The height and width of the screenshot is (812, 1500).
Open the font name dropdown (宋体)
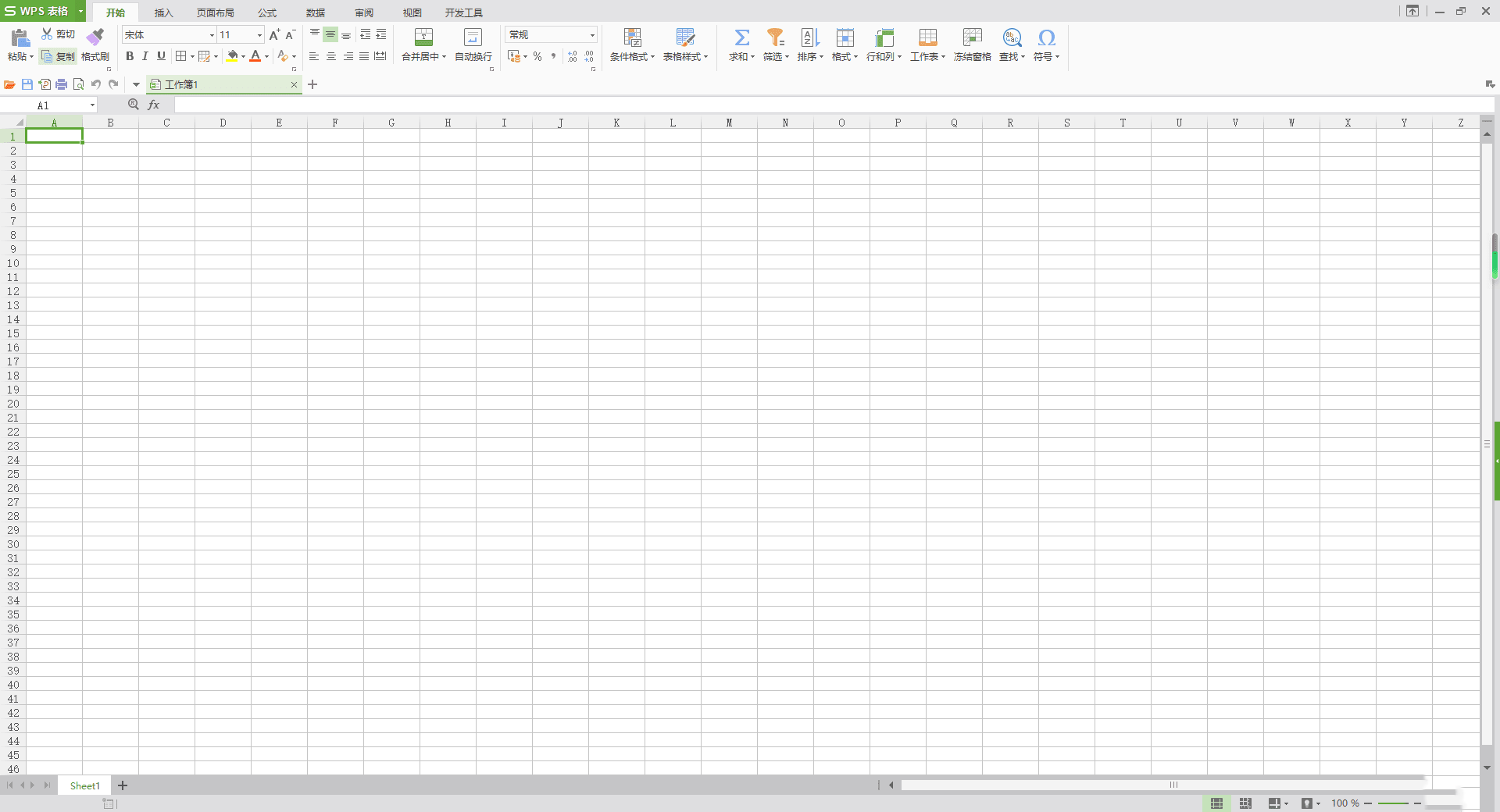211,35
